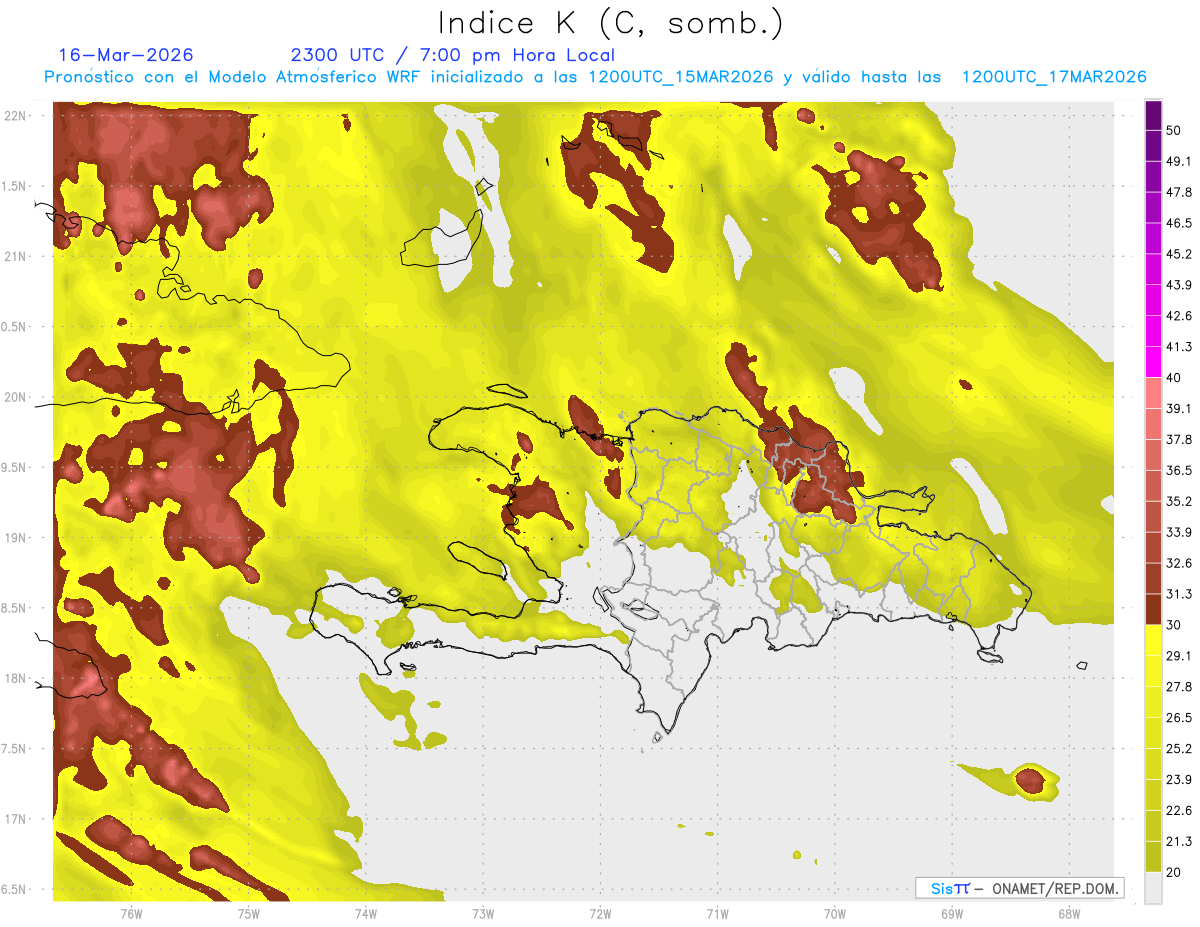Image resolution: width=1200 pixels, height=927 pixels.
Task: Click the '36.5' colorbar value
Action: [1179, 470]
